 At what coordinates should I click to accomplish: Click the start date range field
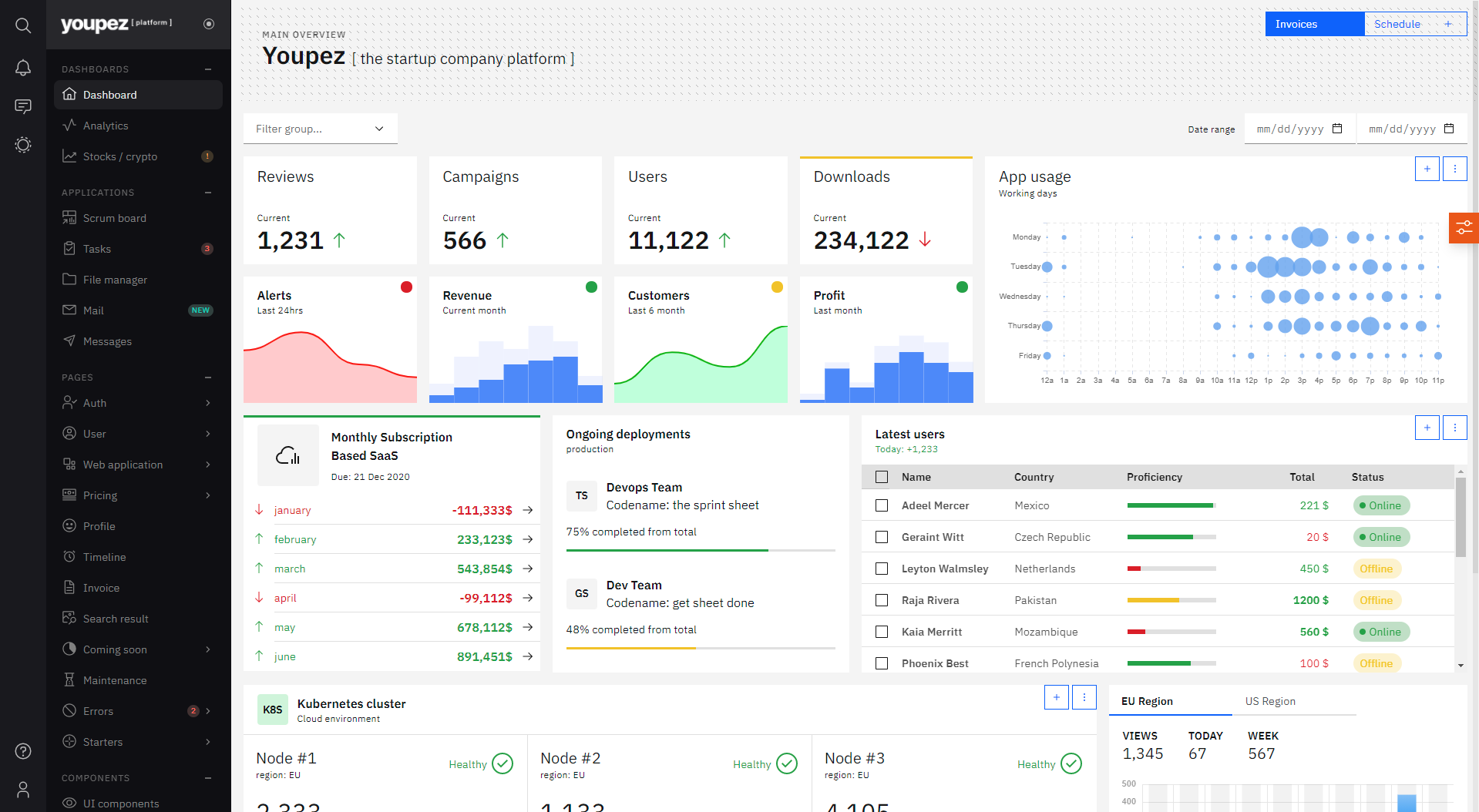tap(1299, 129)
